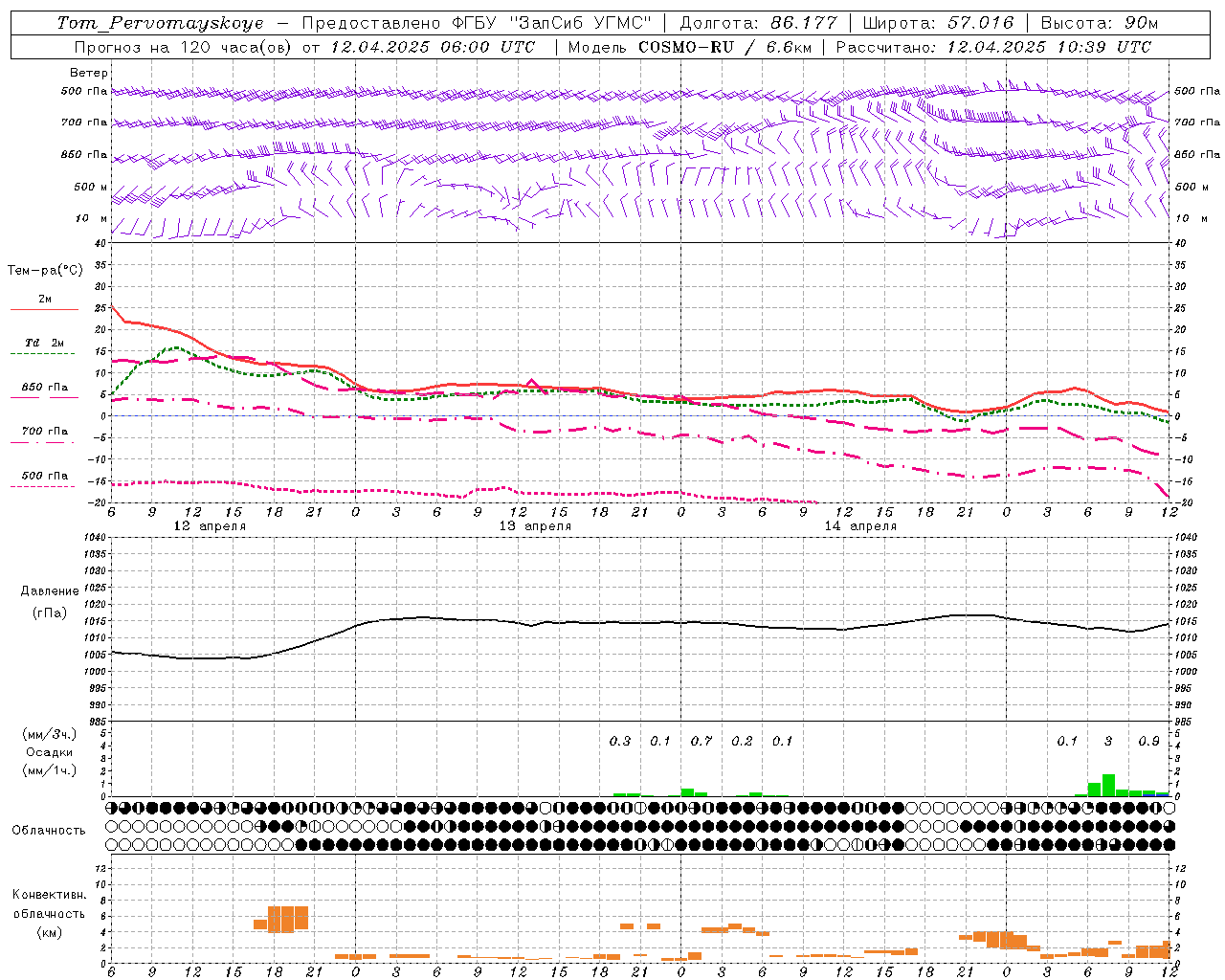Click the '0.9' precipitation amount value
1225x980 pixels.
(1148, 741)
